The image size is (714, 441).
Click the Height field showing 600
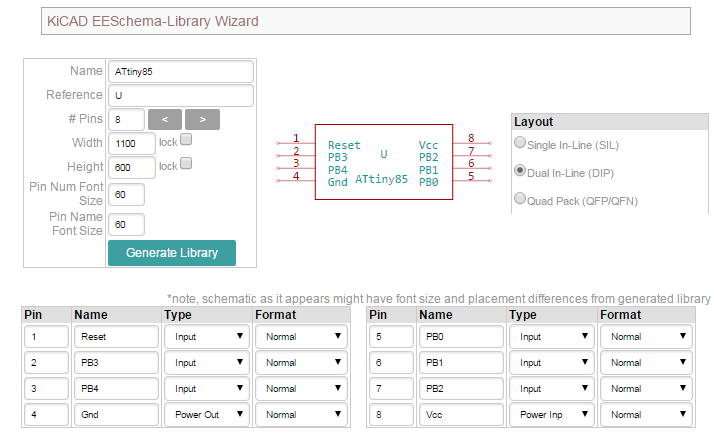click(x=132, y=167)
